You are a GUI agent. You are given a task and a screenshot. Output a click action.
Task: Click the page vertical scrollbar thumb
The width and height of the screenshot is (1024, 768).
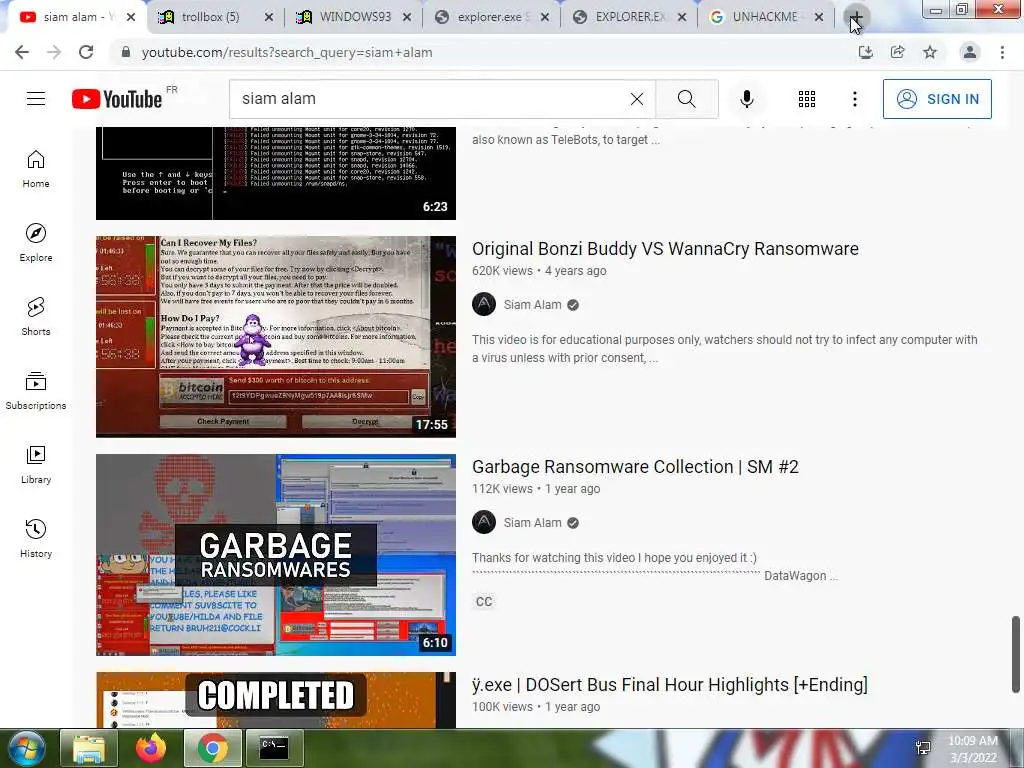tap(1015, 654)
